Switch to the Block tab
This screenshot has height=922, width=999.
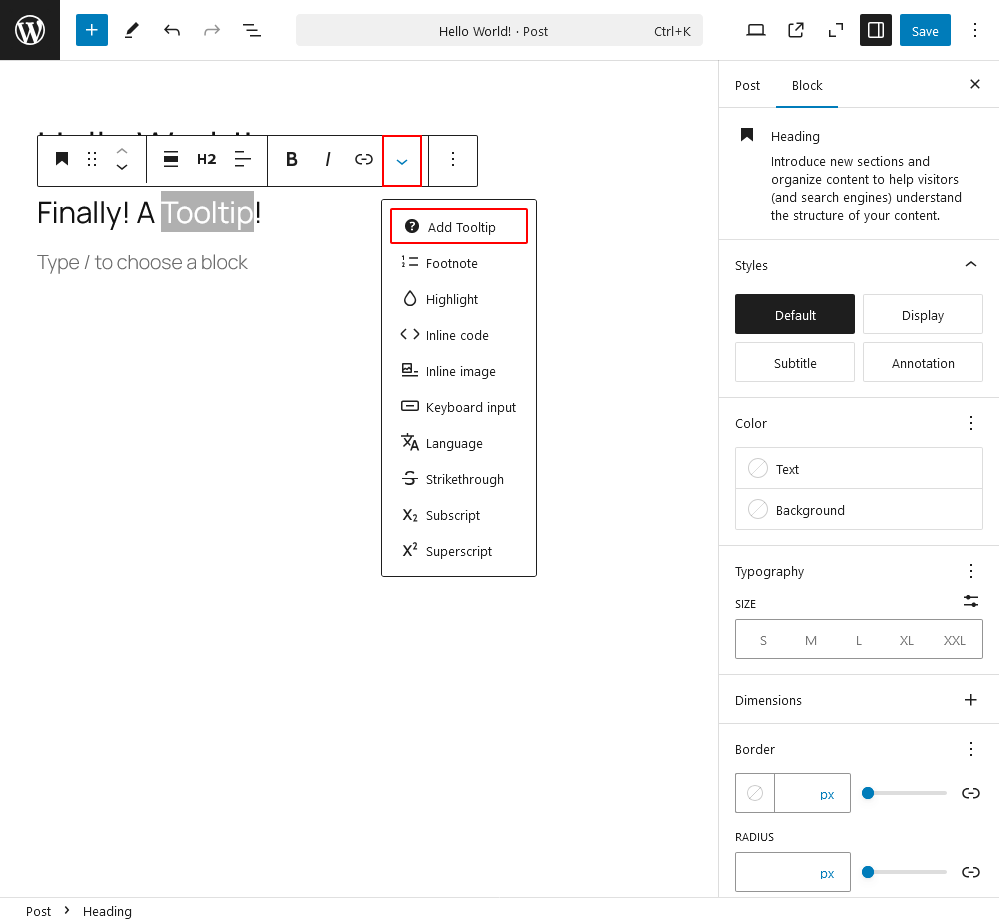tap(807, 85)
